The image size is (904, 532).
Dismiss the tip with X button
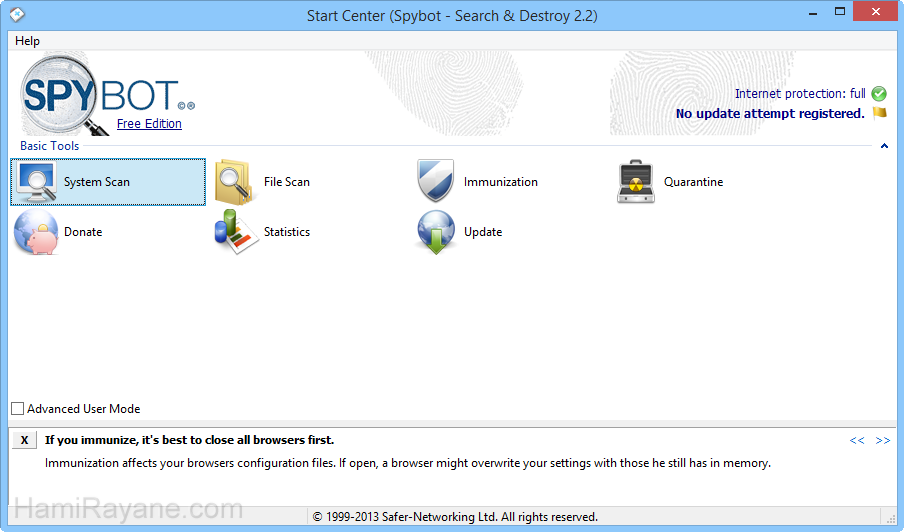click(24, 440)
